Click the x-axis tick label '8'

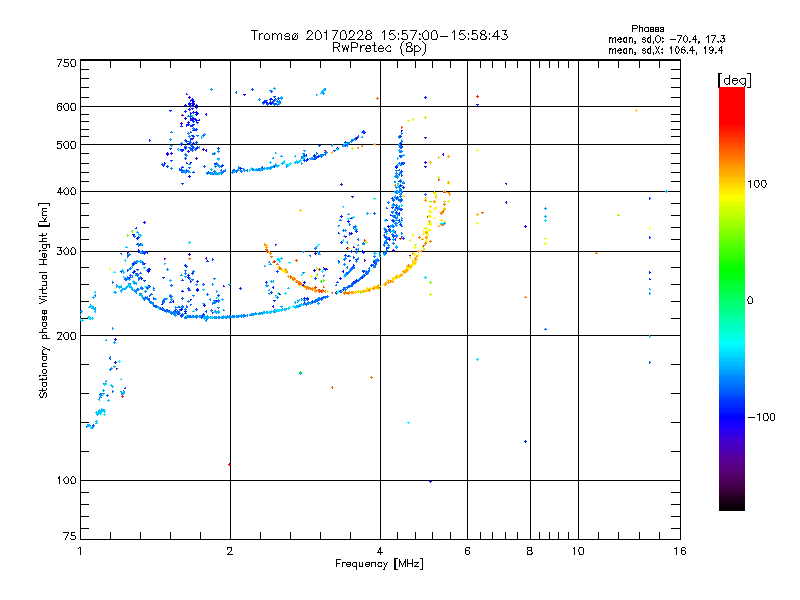click(530, 551)
